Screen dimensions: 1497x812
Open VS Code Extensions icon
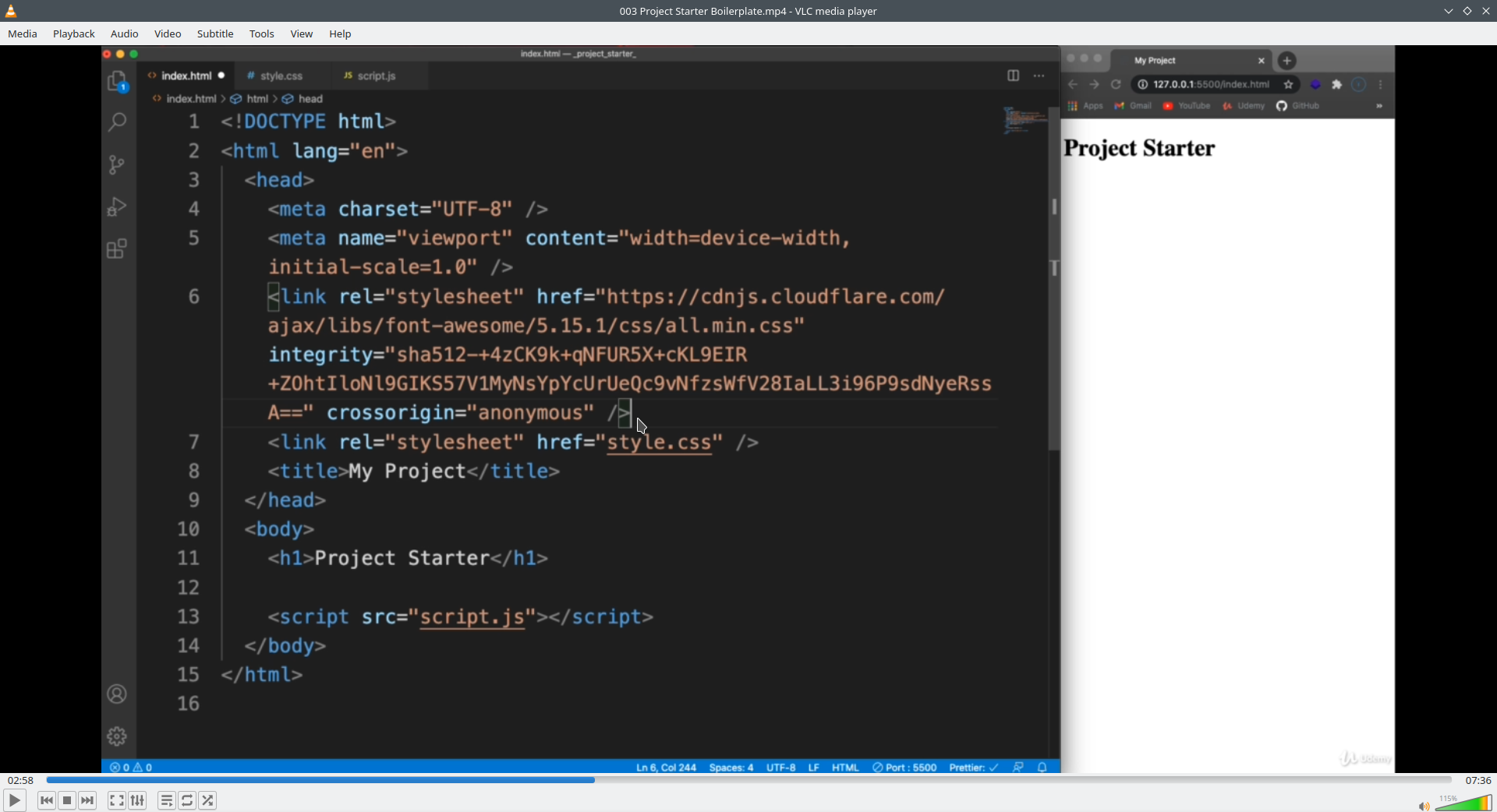tap(117, 249)
